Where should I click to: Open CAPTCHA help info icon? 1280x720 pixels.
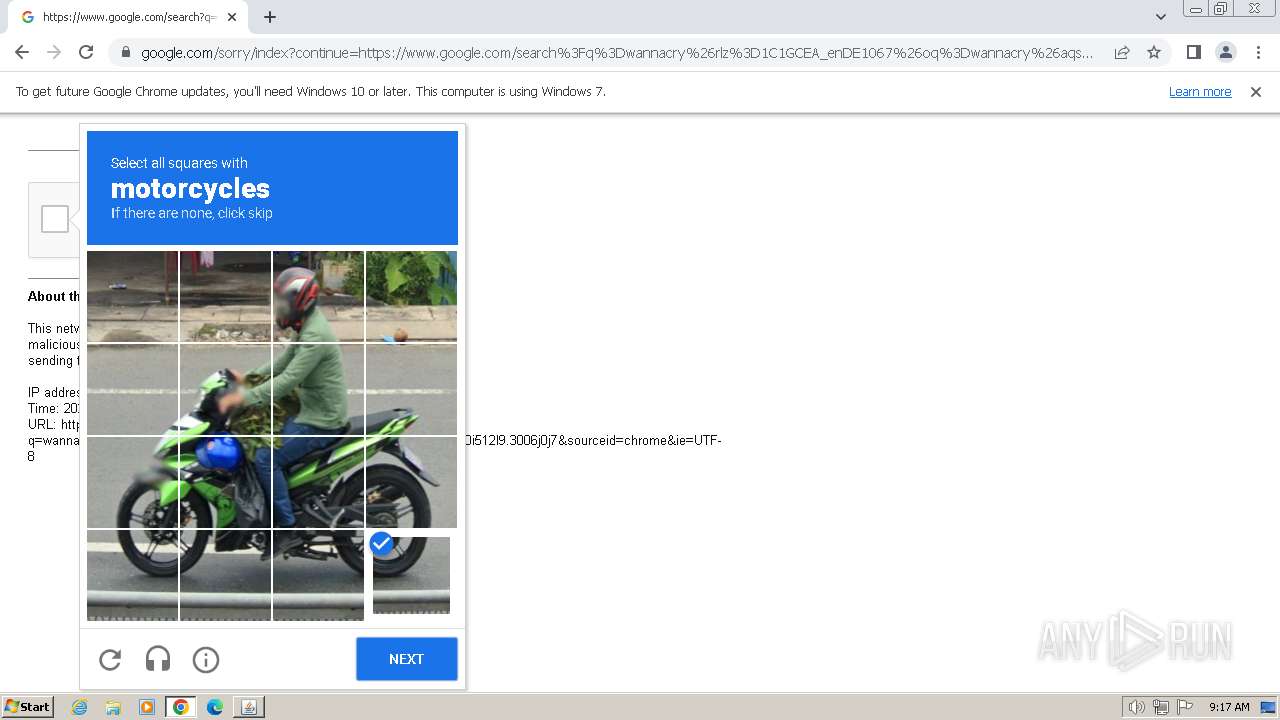(206, 659)
